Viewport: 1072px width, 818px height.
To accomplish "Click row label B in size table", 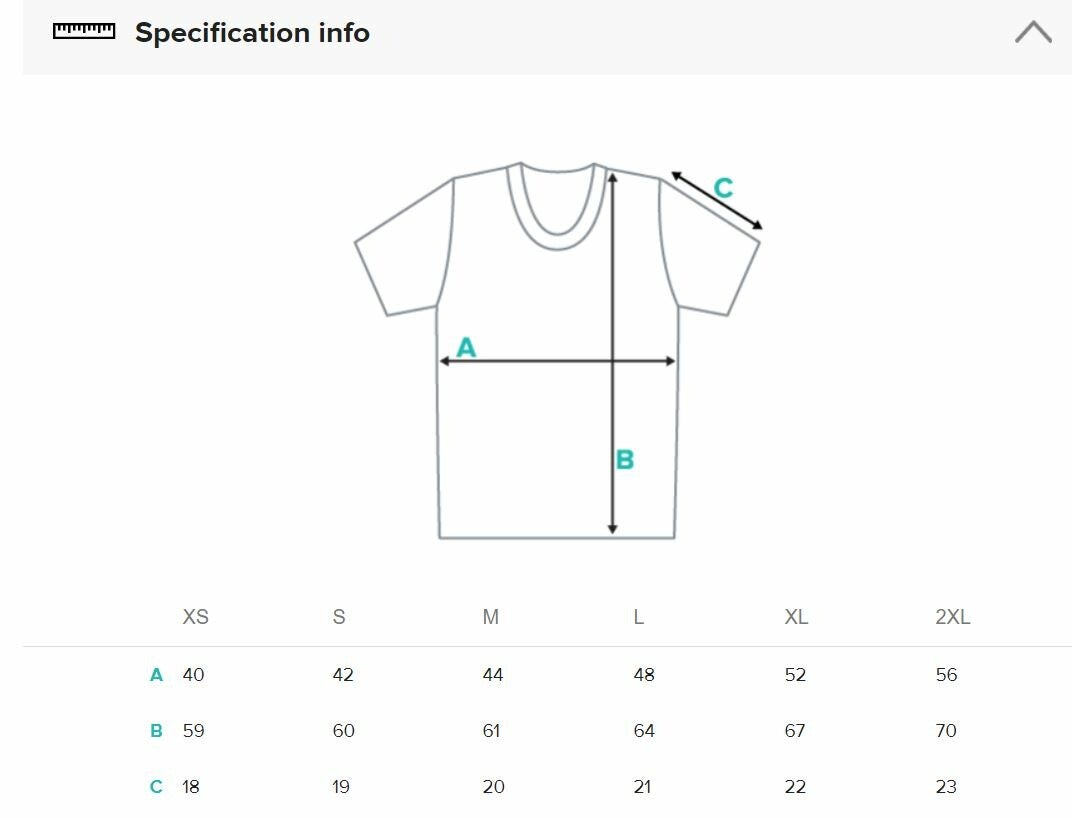I will pyautogui.click(x=156, y=731).
